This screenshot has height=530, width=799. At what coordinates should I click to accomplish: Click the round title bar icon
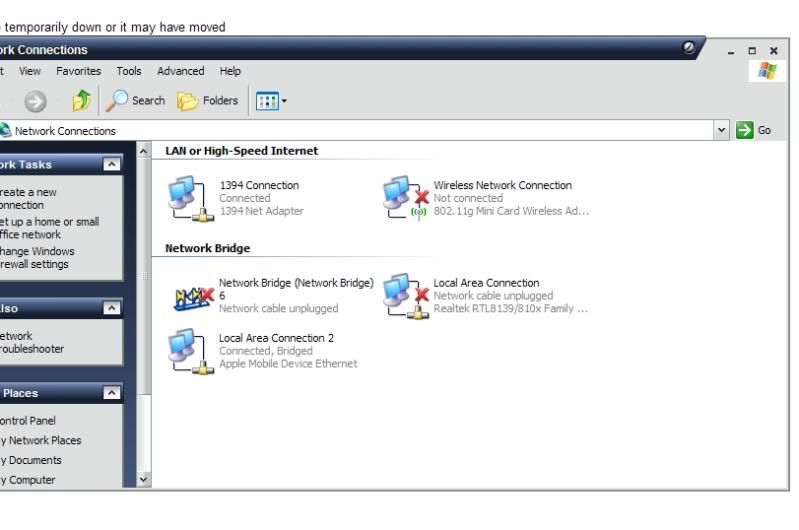pyautogui.click(x=688, y=47)
